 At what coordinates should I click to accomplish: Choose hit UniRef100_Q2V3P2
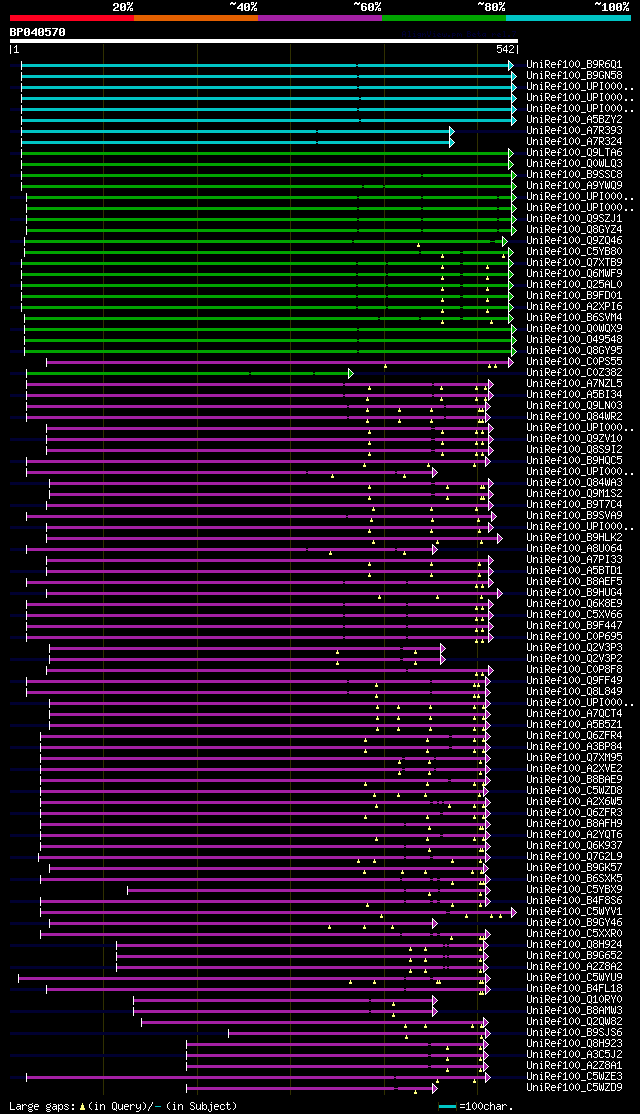click(575, 659)
